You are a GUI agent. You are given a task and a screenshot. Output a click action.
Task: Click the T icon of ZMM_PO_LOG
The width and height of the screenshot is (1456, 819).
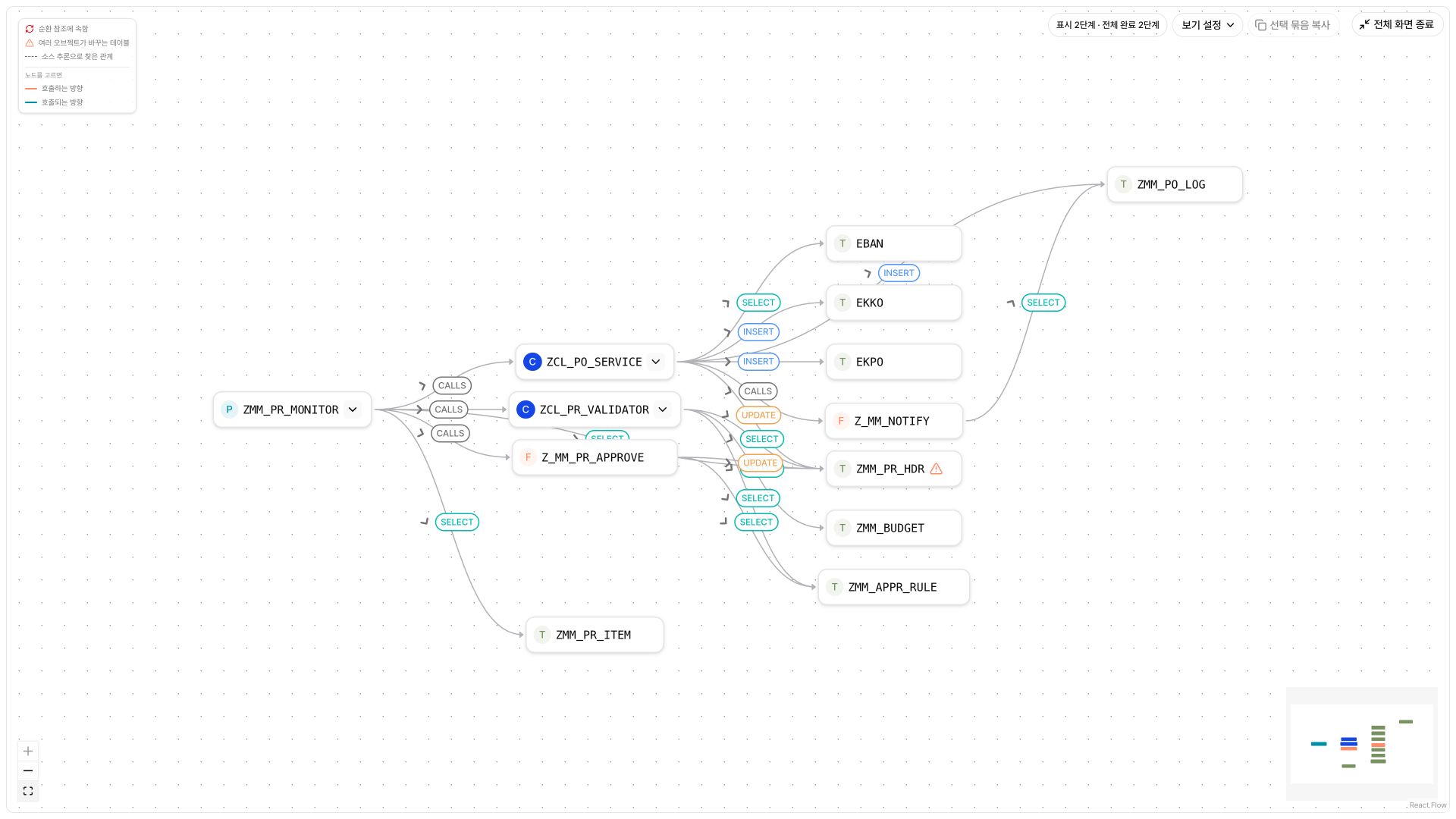coord(1123,184)
